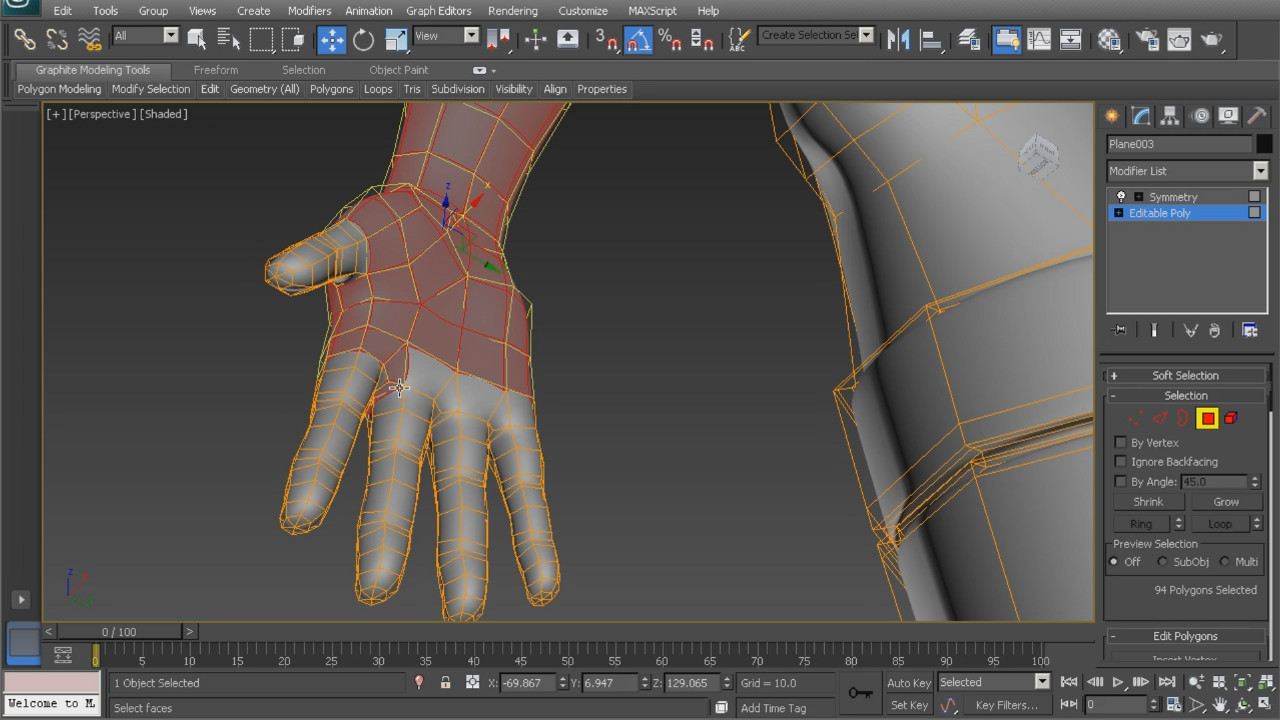Open the Schematic View

[x=1071, y=39]
